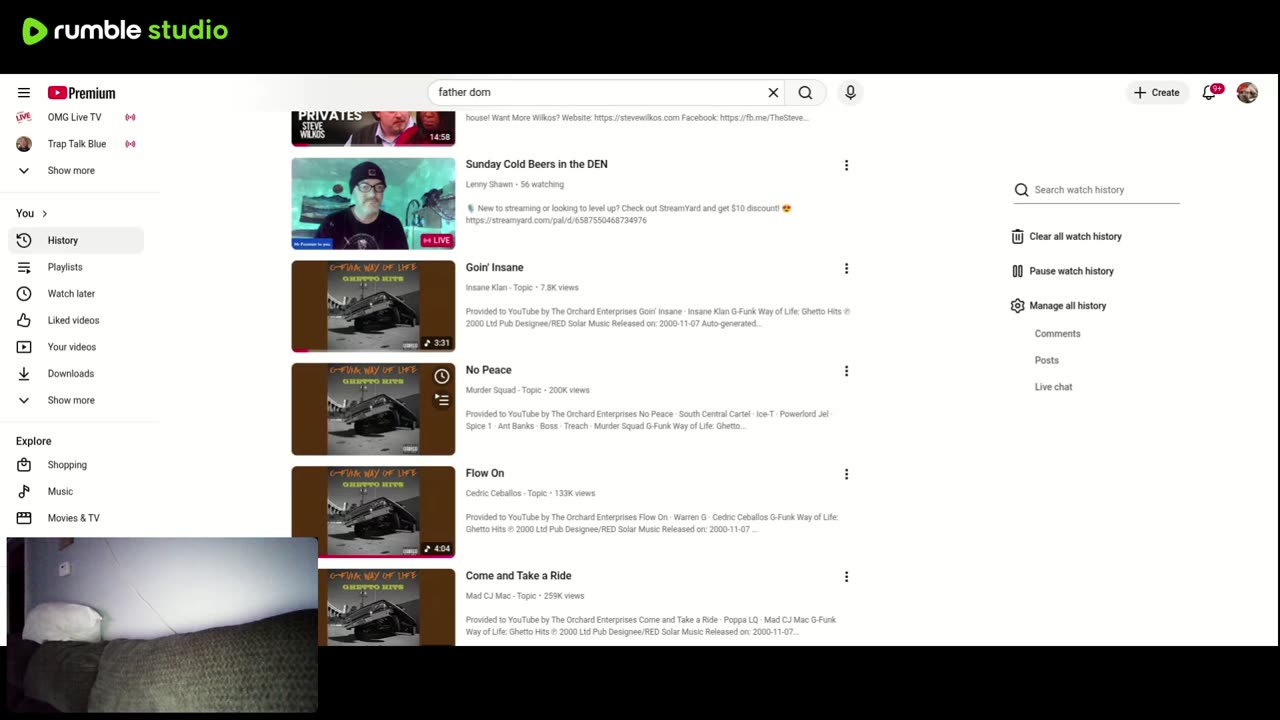Image resolution: width=1280 pixels, height=720 pixels.
Task: Open Live chat history link
Action: (x=1053, y=387)
